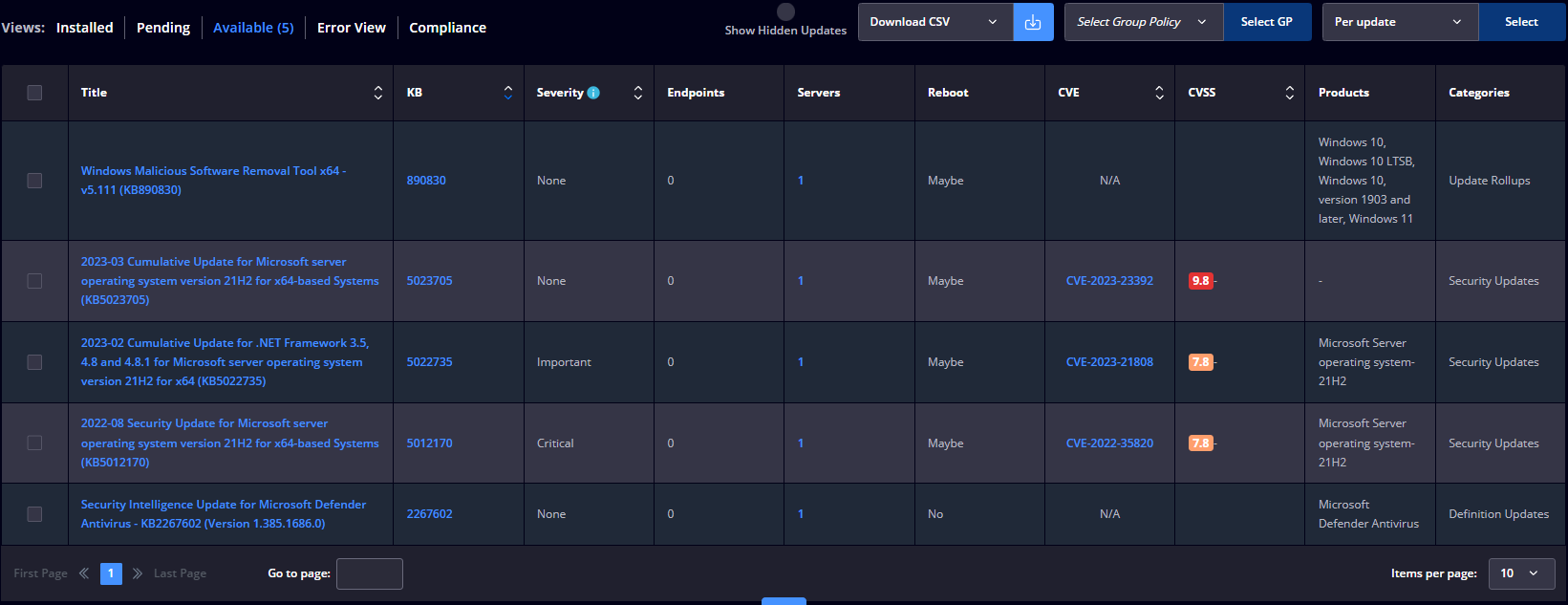The height and width of the screenshot is (605, 1568).
Task: Click the Select GP button
Action: [1266, 22]
